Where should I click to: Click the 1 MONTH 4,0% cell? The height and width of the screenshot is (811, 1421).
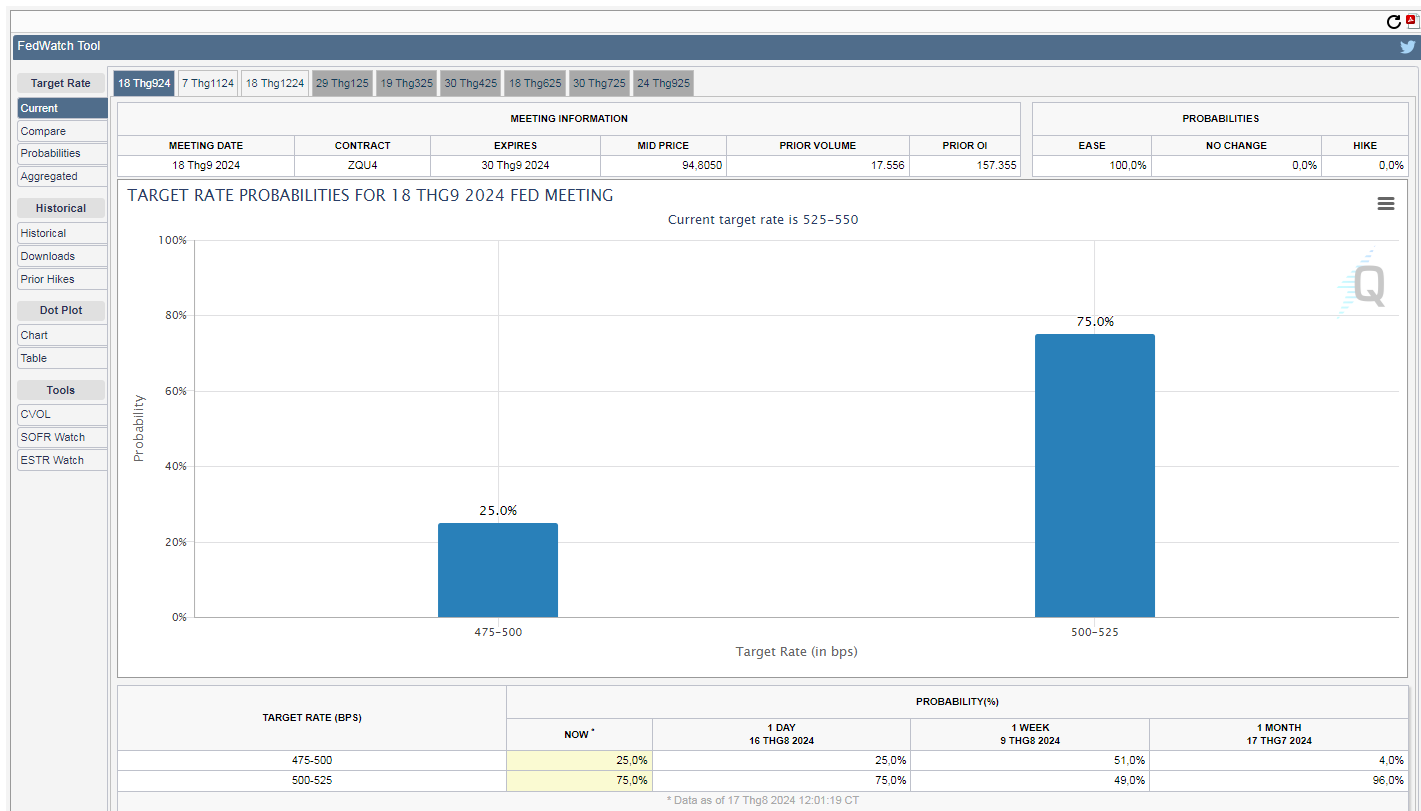(1278, 760)
